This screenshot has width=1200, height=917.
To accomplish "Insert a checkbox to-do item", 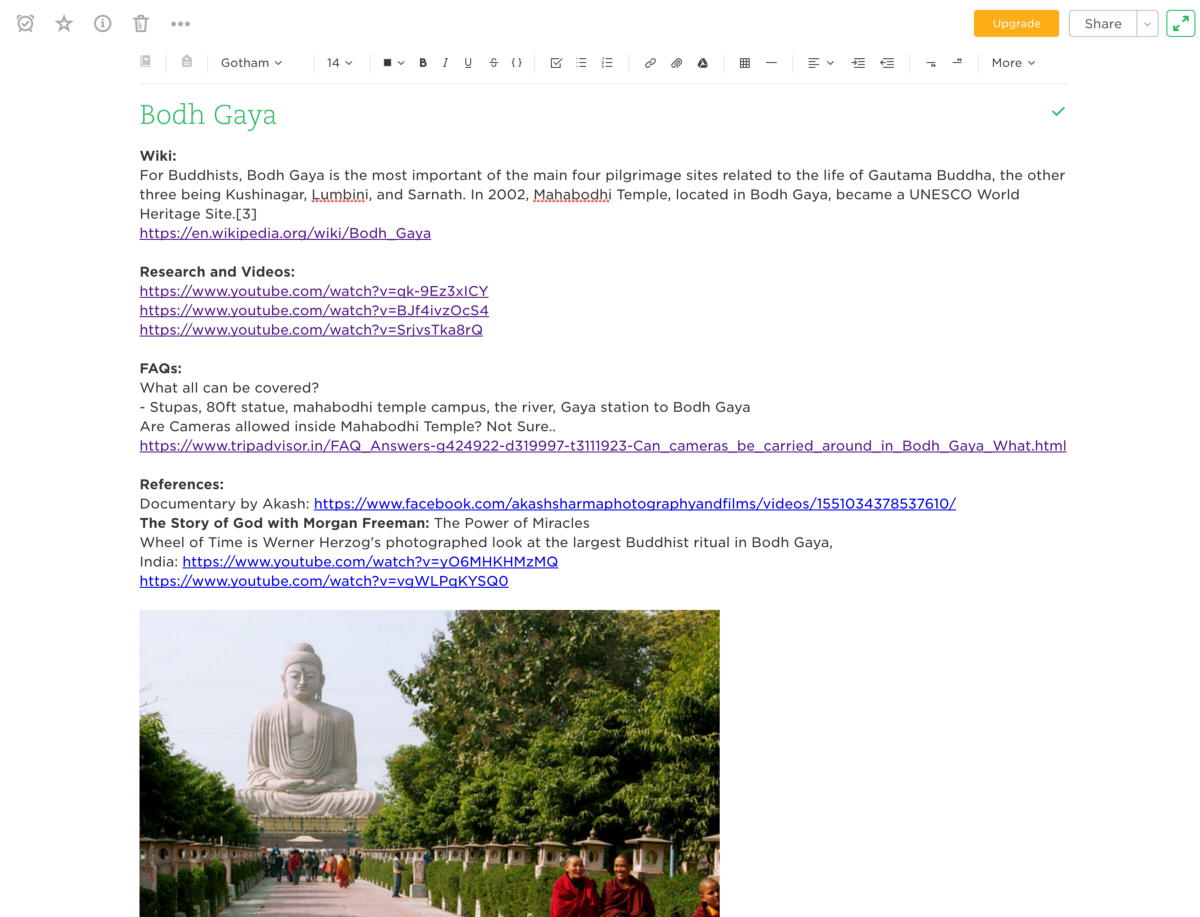I will point(556,63).
